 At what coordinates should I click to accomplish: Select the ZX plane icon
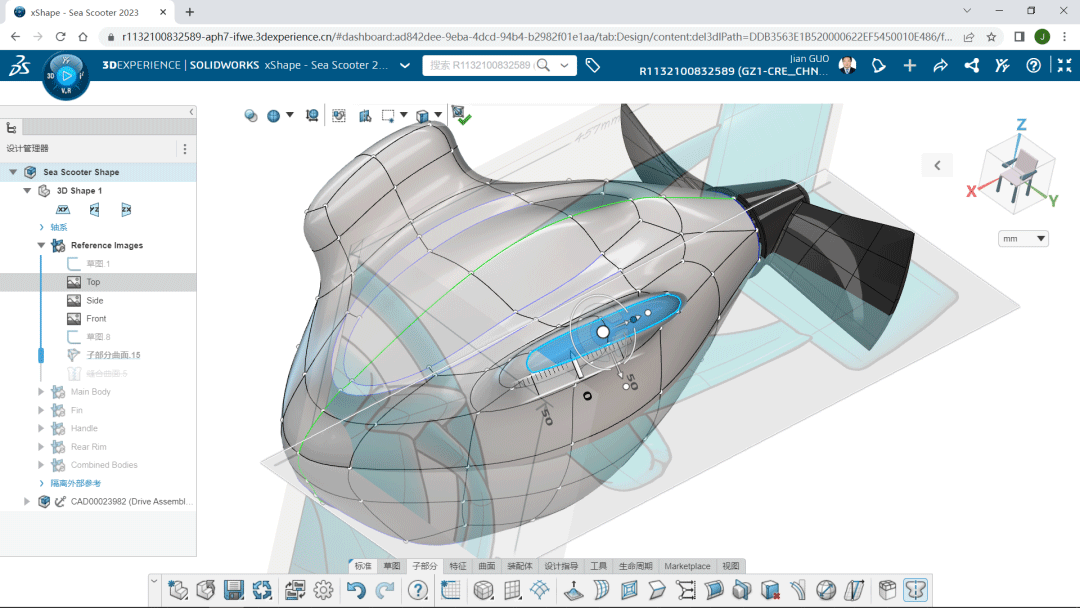(127, 210)
